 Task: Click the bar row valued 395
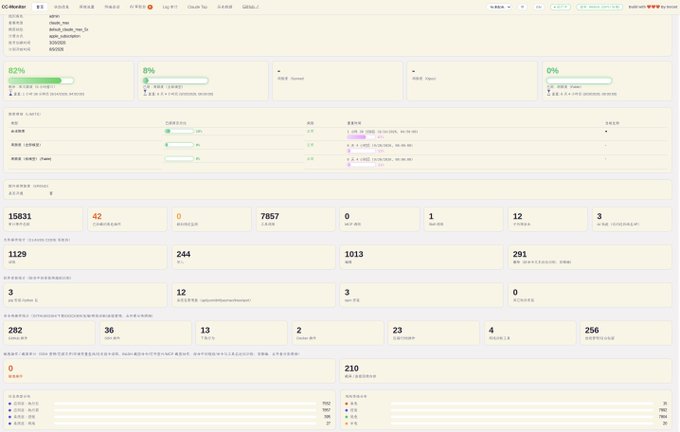(x=169, y=416)
